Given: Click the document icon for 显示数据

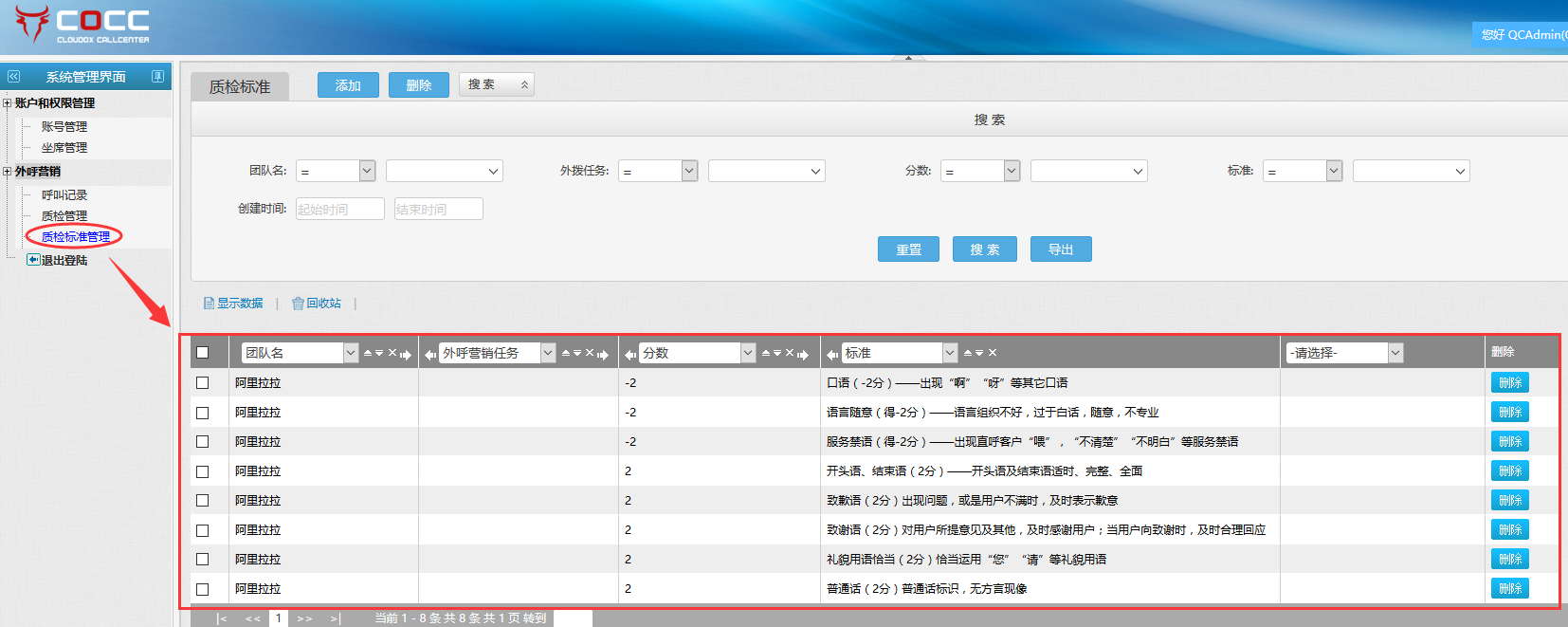Looking at the screenshot, I should pyautogui.click(x=209, y=304).
